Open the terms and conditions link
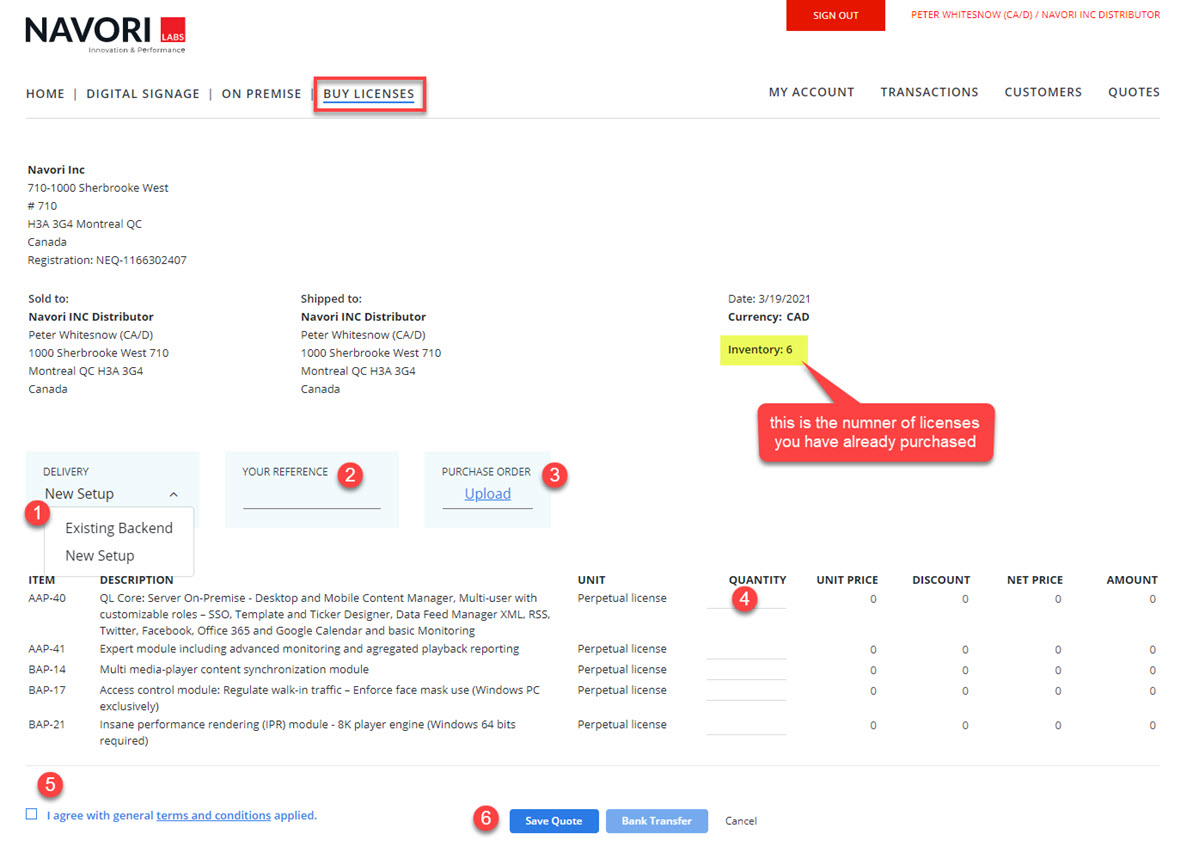Viewport: 1199px width, 865px height. pos(213,816)
